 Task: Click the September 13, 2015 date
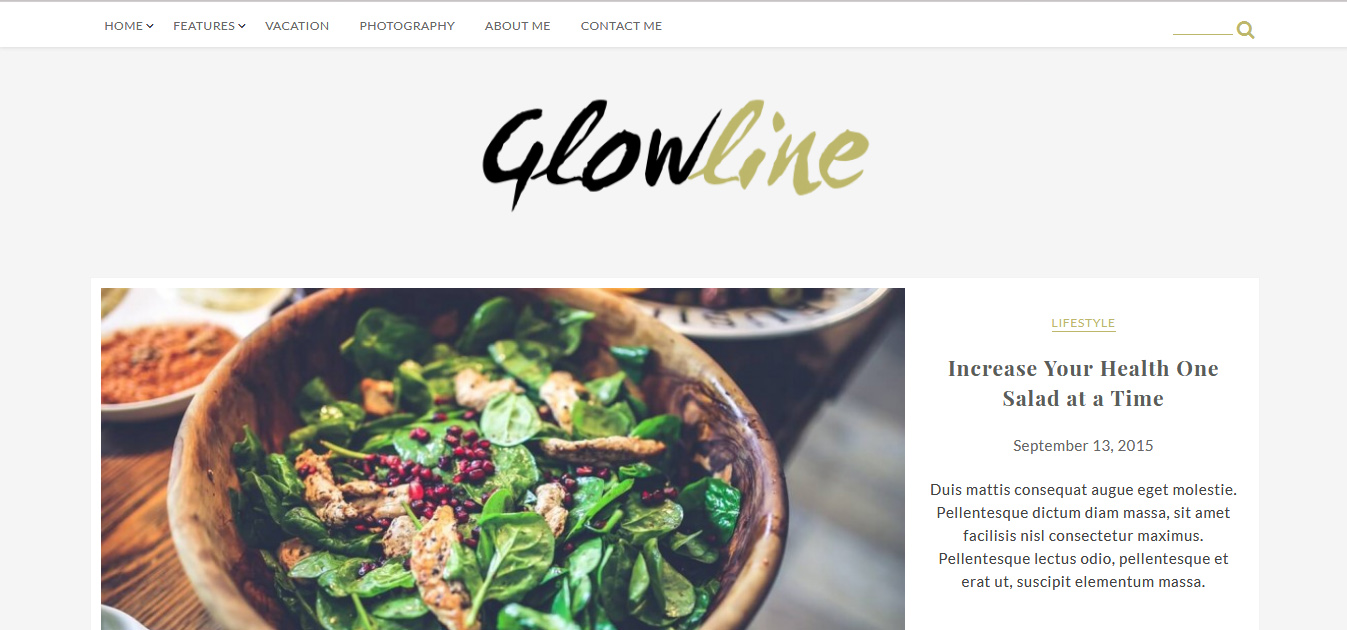click(x=1083, y=446)
